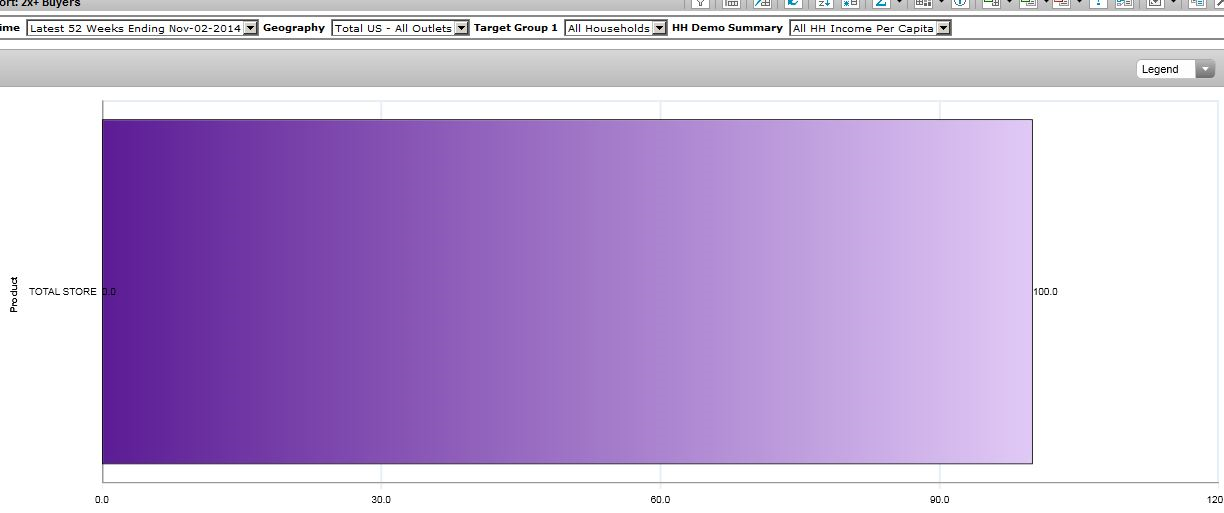The height and width of the screenshot is (513, 1224).
Task: Expand the Legend dropdown
Action: tap(1205, 69)
